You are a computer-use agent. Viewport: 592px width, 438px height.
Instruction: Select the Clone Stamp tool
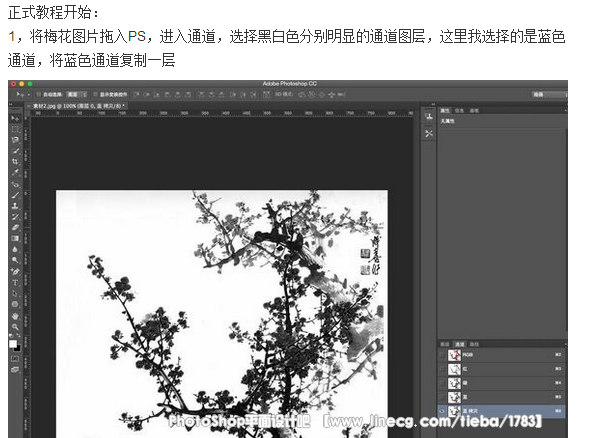[x=15, y=206]
